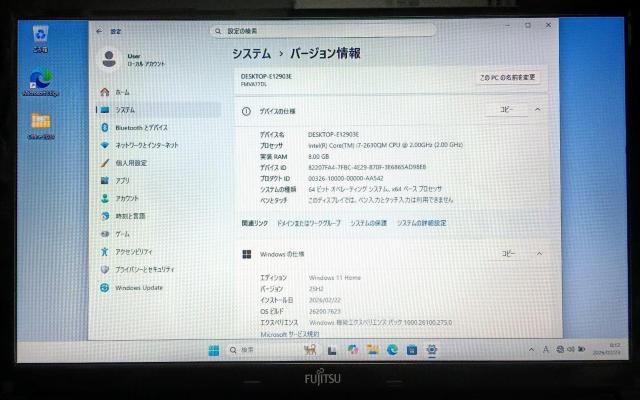Copy the Windows の仕様 details

pyautogui.click(x=508, y=254)
